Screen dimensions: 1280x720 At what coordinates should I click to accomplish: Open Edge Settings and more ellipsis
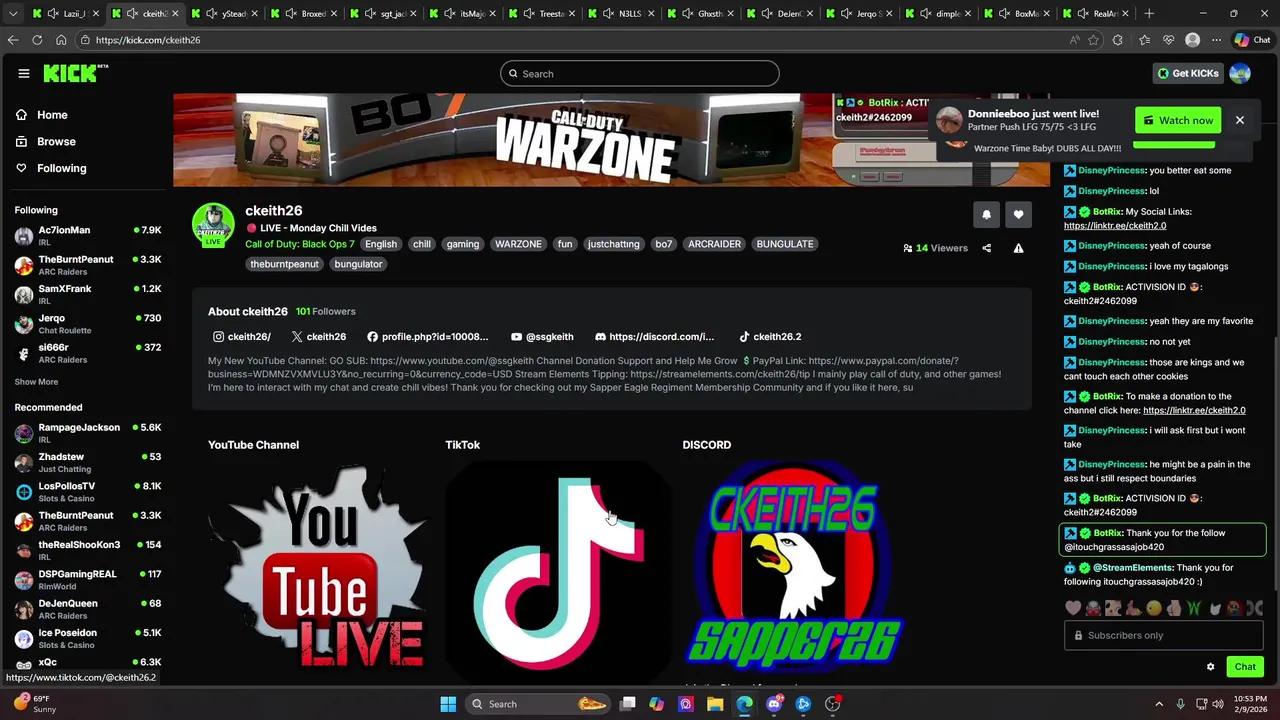(x=1216, y=40)
